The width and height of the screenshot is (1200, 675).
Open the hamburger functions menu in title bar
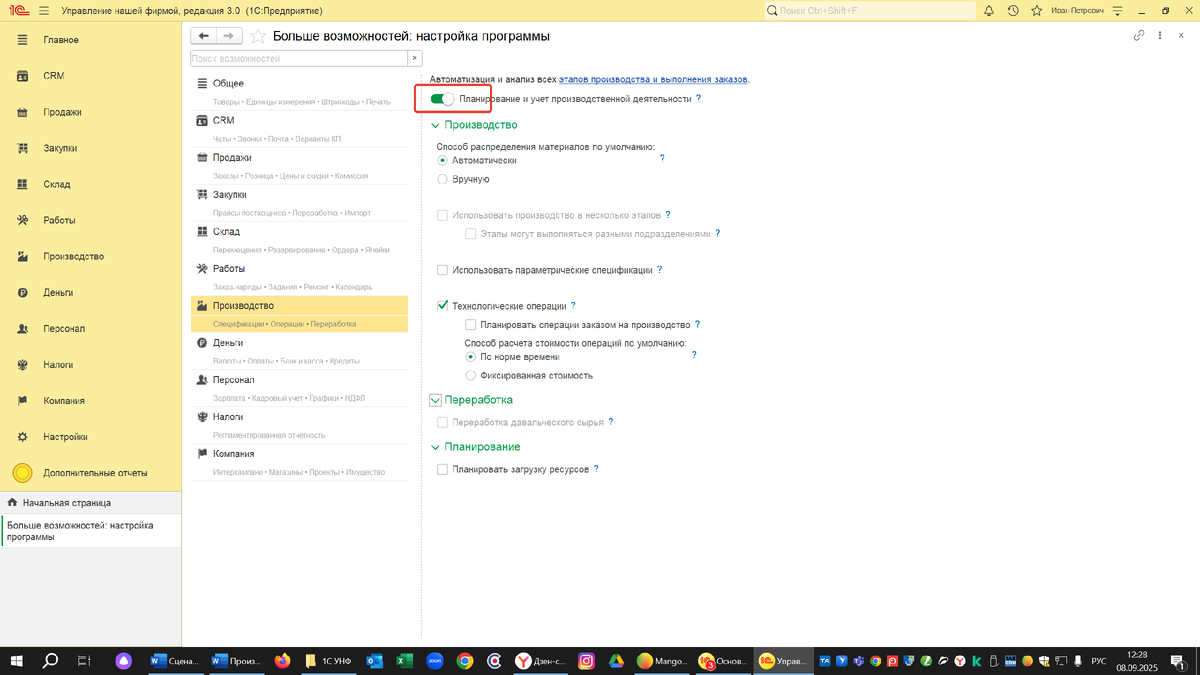[x=44, y=11]
